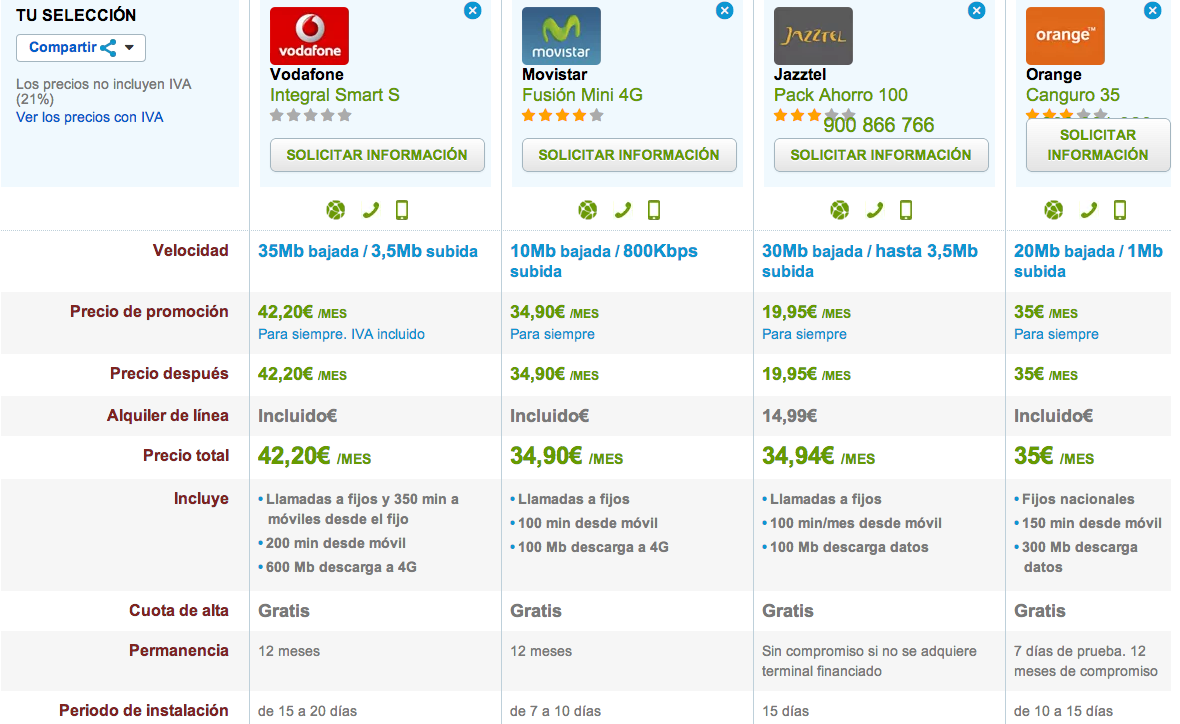1180x724 pixels.
Task: Click Jazztel line rental 14,99€
Action: coord(789,416)
